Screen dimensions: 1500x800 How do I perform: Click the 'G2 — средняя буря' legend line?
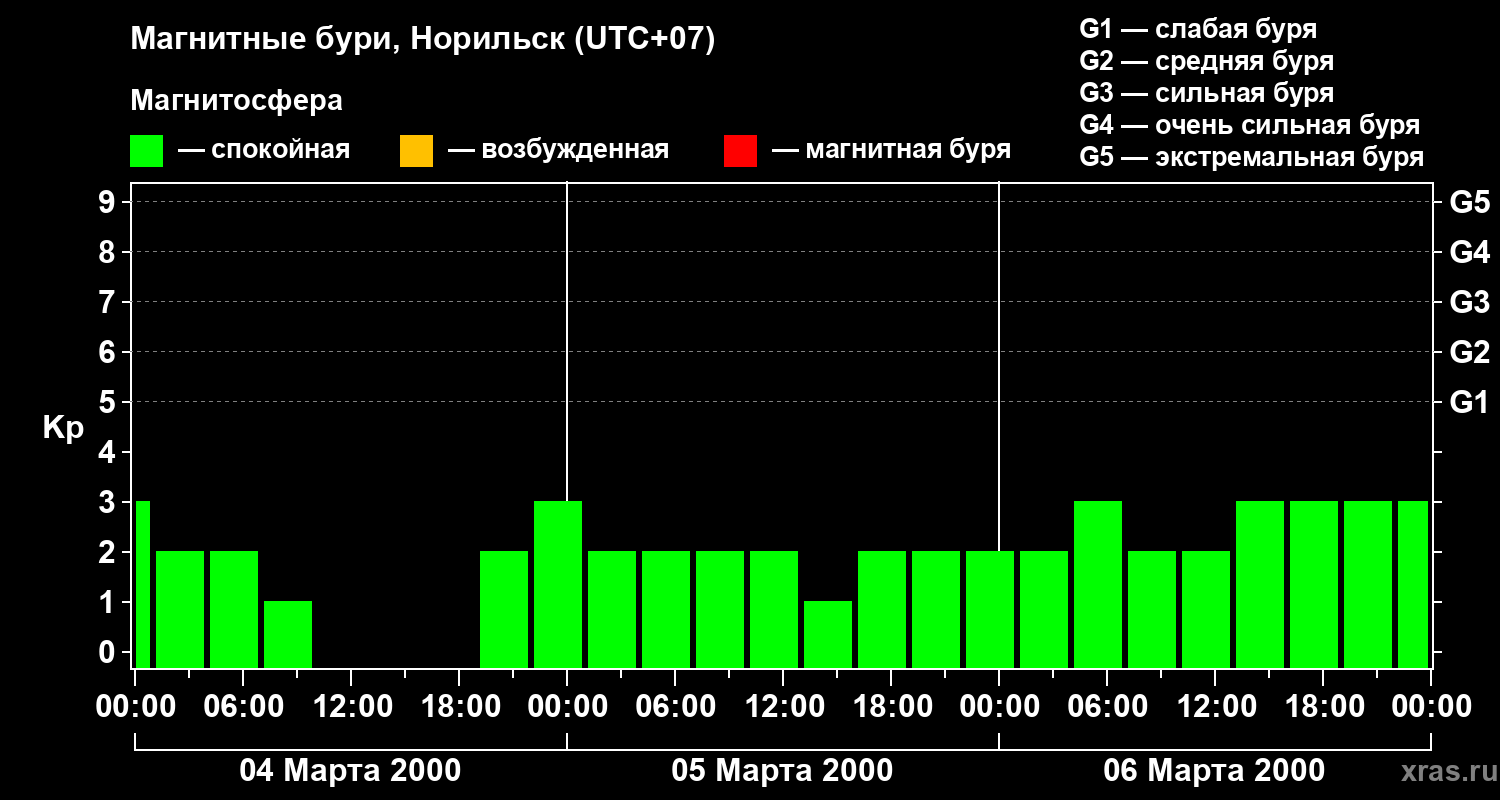(x=1206, y=61)
